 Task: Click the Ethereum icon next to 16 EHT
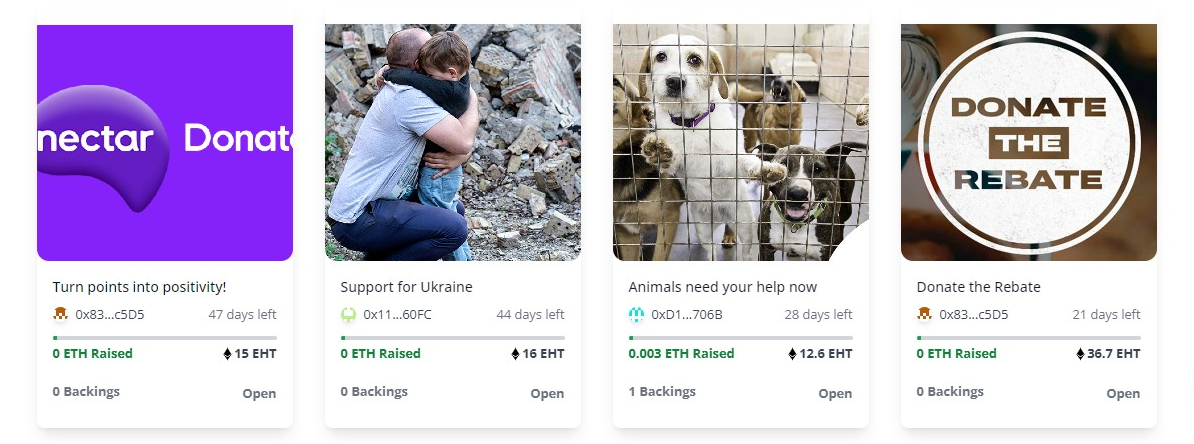(x=515, y=354)
